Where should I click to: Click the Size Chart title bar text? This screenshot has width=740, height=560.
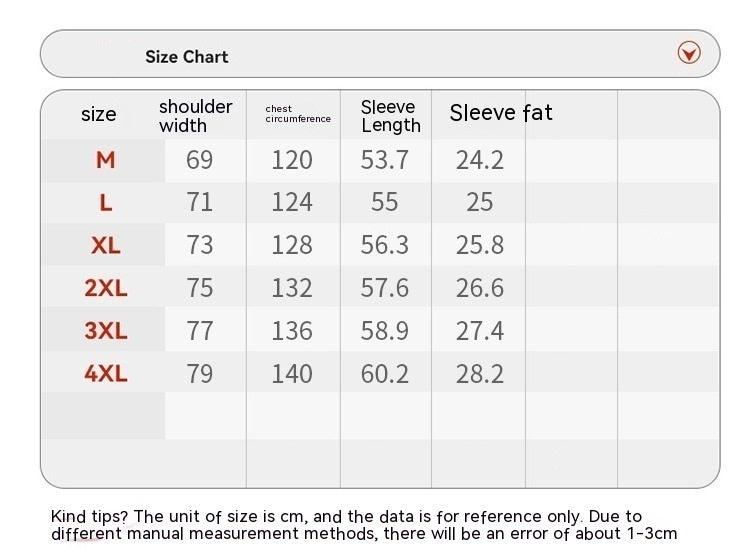pyautogui.click(x=187, y=57)
